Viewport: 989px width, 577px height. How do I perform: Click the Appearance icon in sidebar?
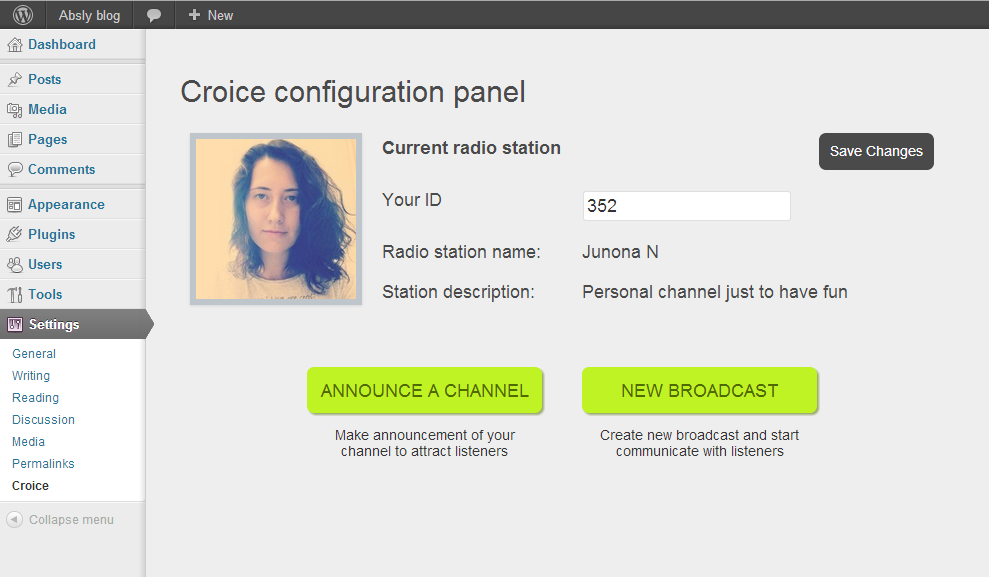point(15,204)
